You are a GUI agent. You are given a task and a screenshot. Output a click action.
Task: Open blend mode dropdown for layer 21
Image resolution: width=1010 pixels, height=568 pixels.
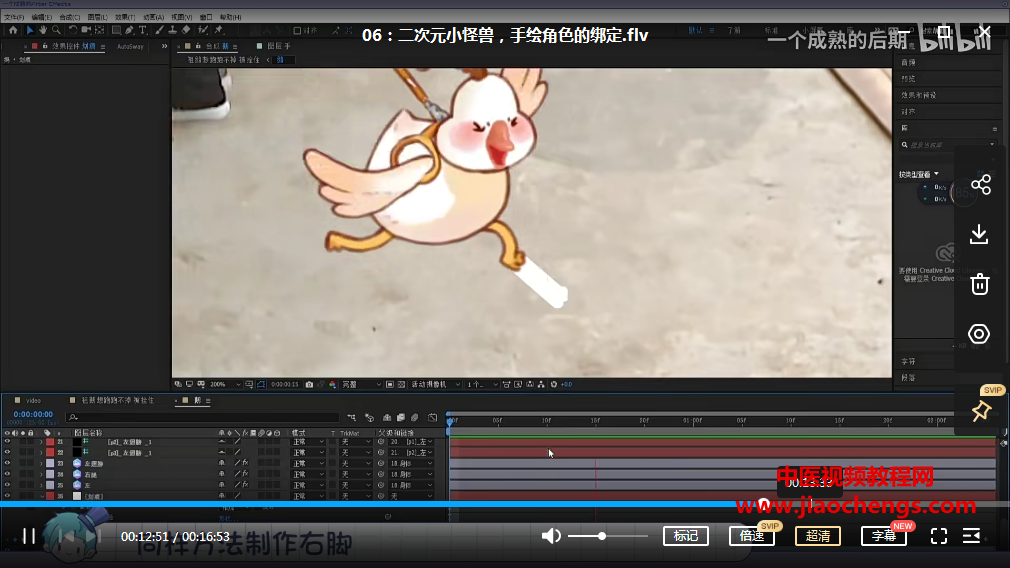309,442
